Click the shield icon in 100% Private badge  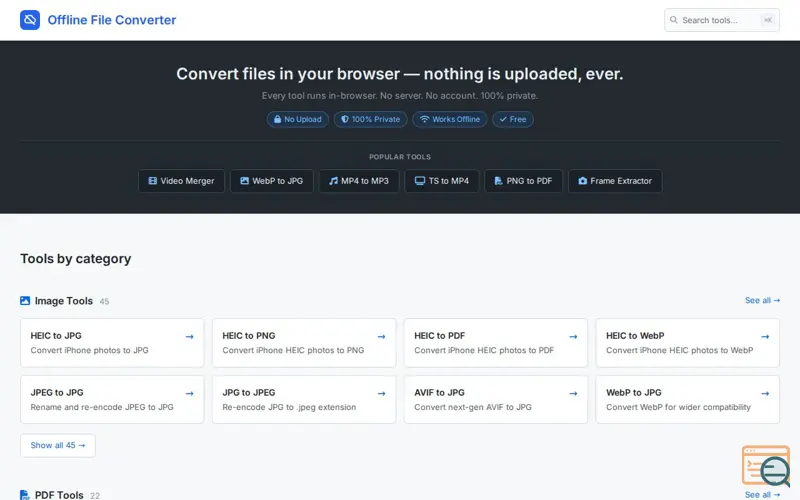tap(345, 119)
